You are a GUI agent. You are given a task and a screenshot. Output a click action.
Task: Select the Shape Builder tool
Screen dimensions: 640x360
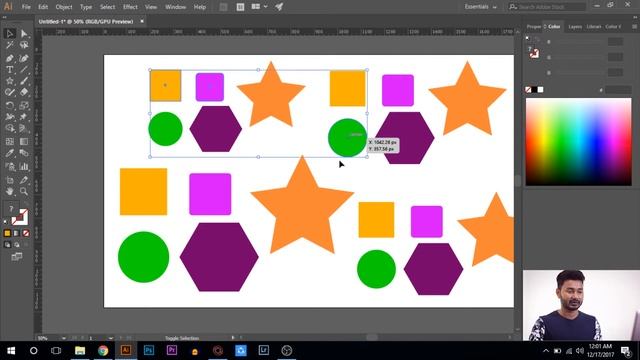click(x=9, y=129)
